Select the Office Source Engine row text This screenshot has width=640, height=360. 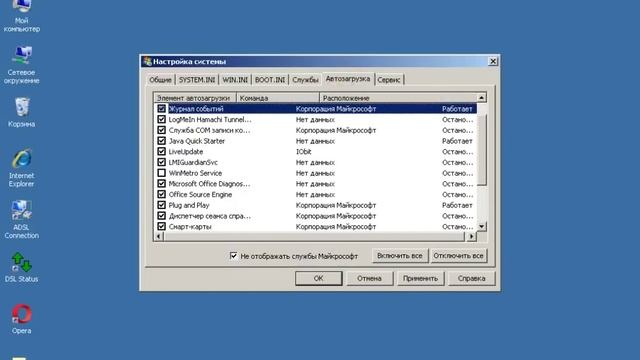(x=200, y=195)
